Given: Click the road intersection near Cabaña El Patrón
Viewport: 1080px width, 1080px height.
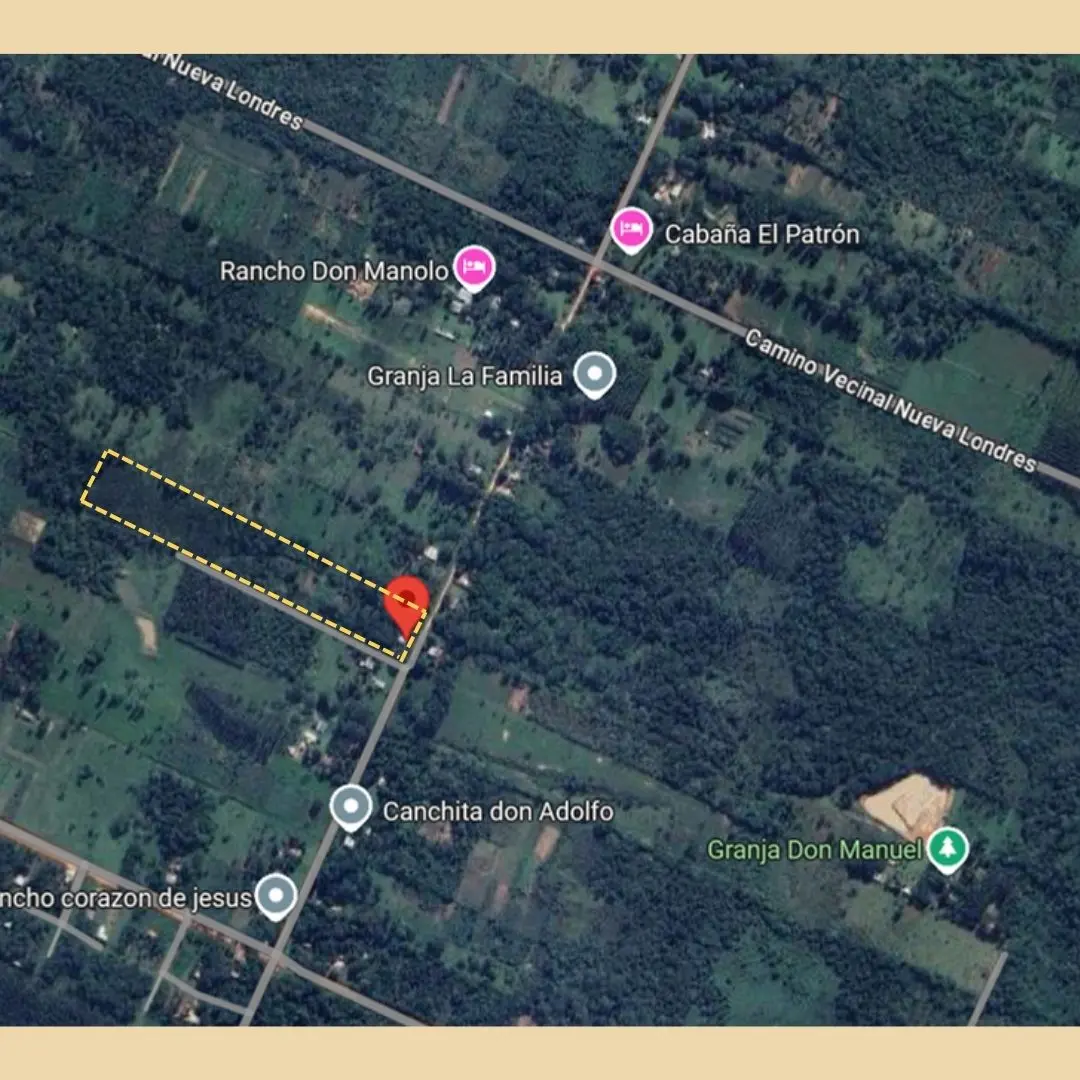Looking at the screenshot, I should pos(596,265).
